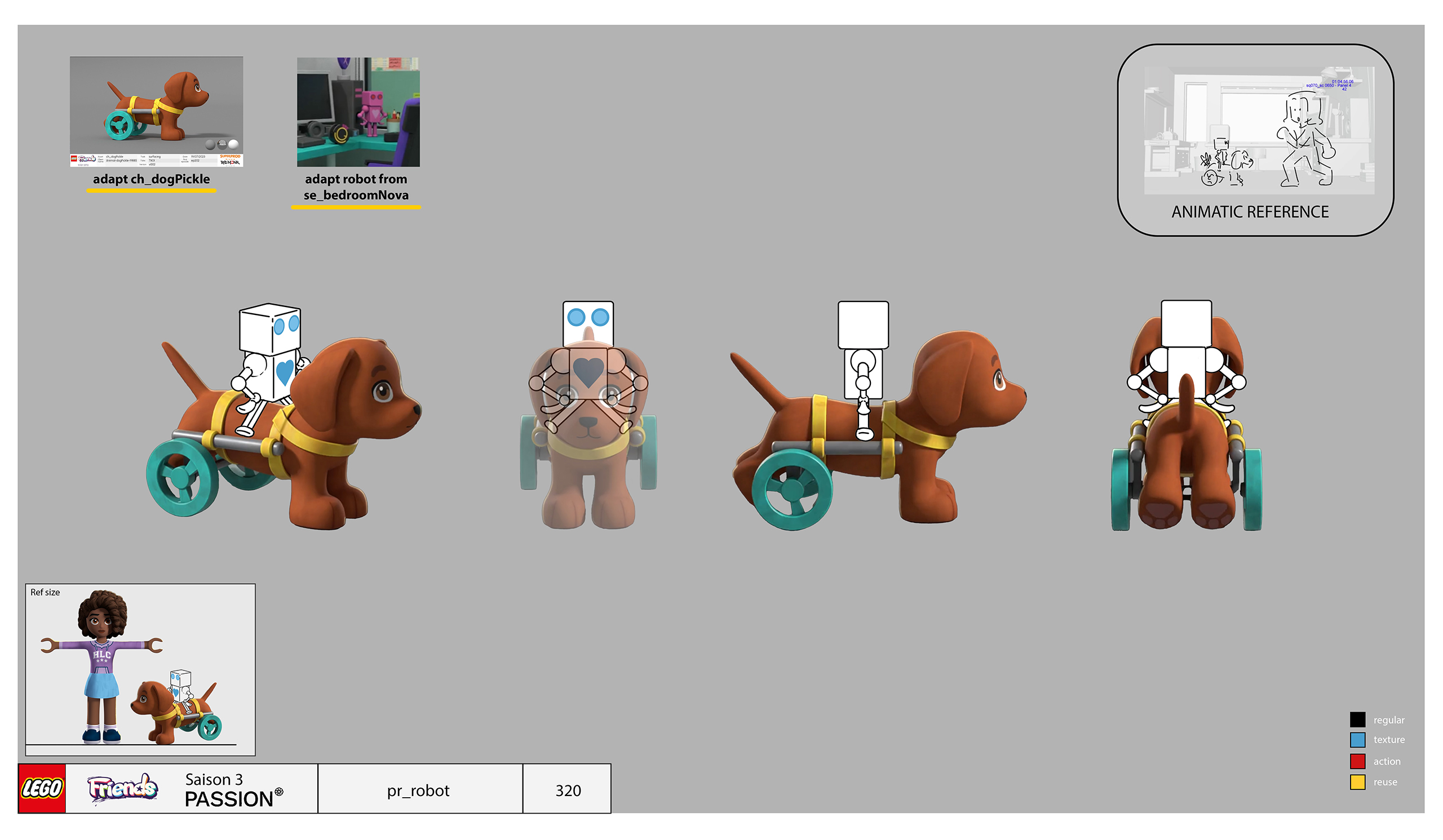This screenshot has width=1443, height=840.
Task: Click the robot head in the three-quarter view
Action: pos(269,328)
